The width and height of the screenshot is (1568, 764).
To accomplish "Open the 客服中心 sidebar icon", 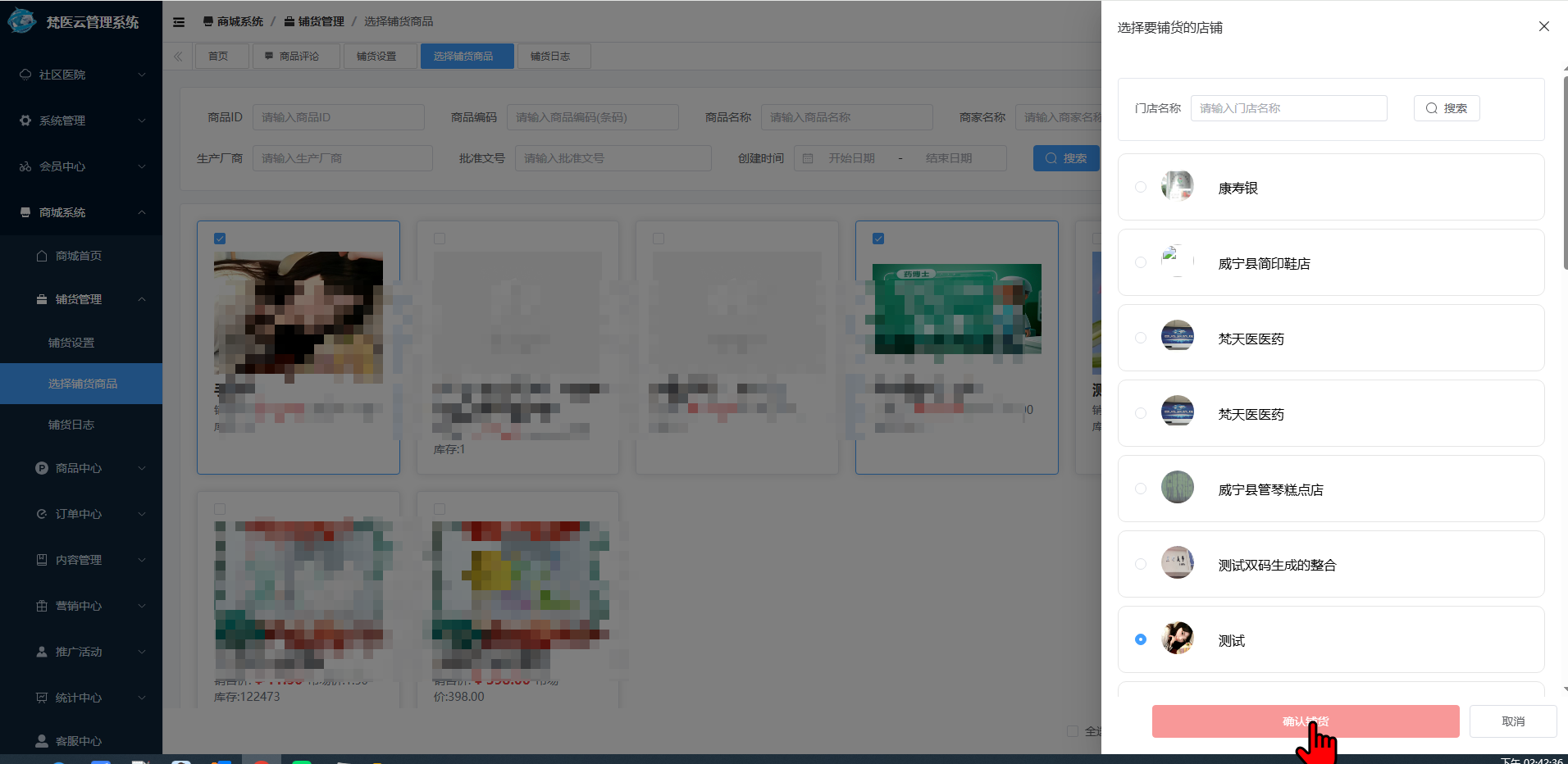I will click(x=42, y=740).
